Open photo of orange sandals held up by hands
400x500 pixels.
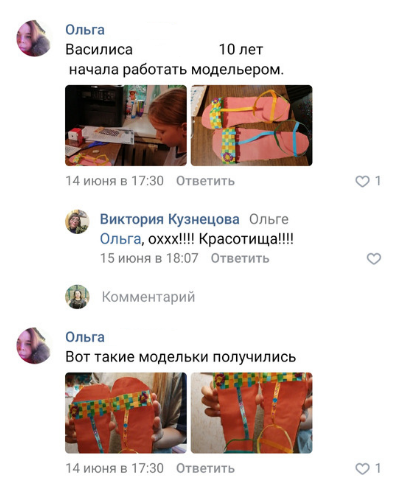point(252,413)
